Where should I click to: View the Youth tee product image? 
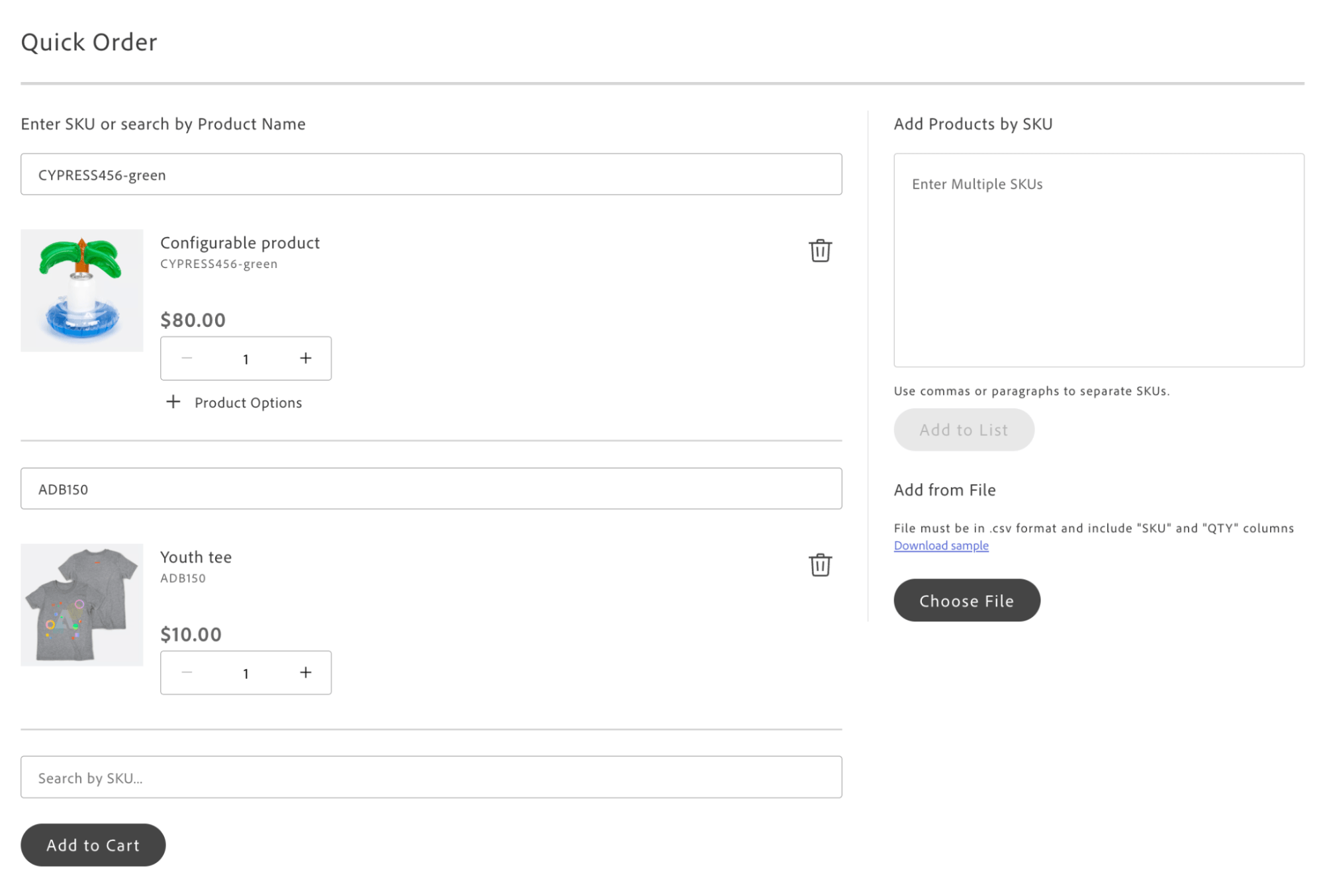[81, 604]
